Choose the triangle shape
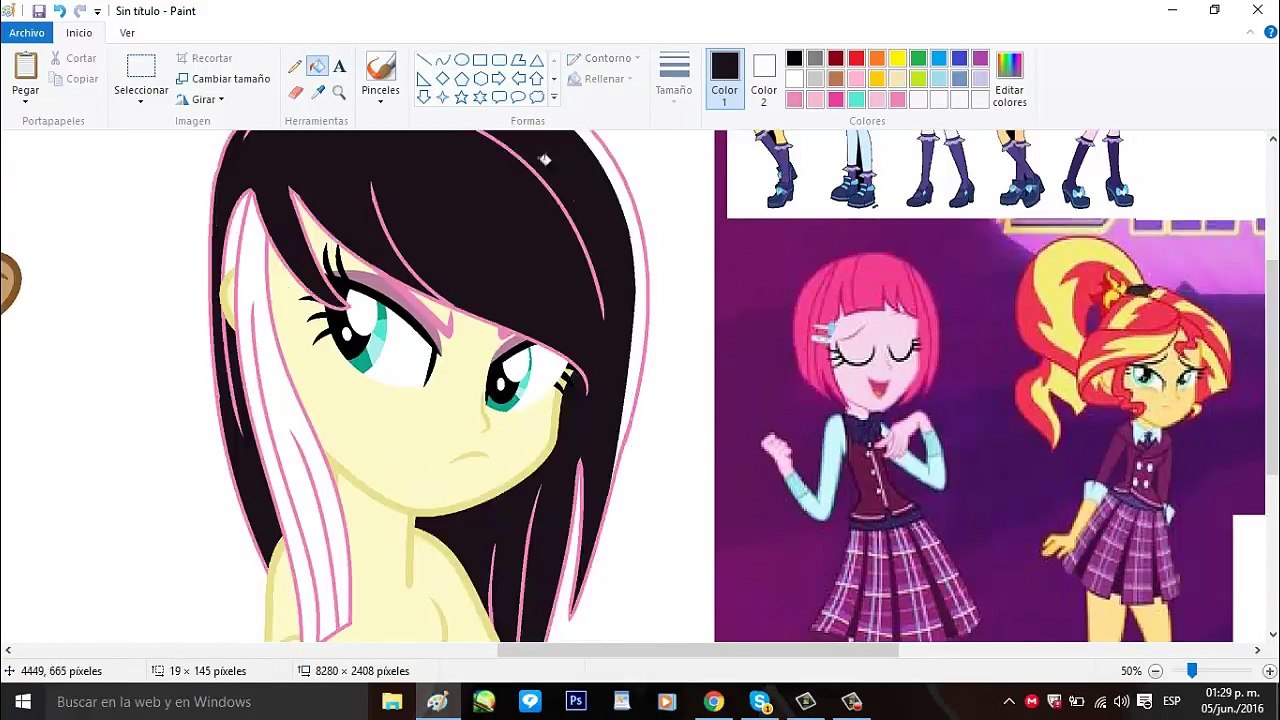The height and width of the screenshot is (720, 1280). (x=537, y=60)
